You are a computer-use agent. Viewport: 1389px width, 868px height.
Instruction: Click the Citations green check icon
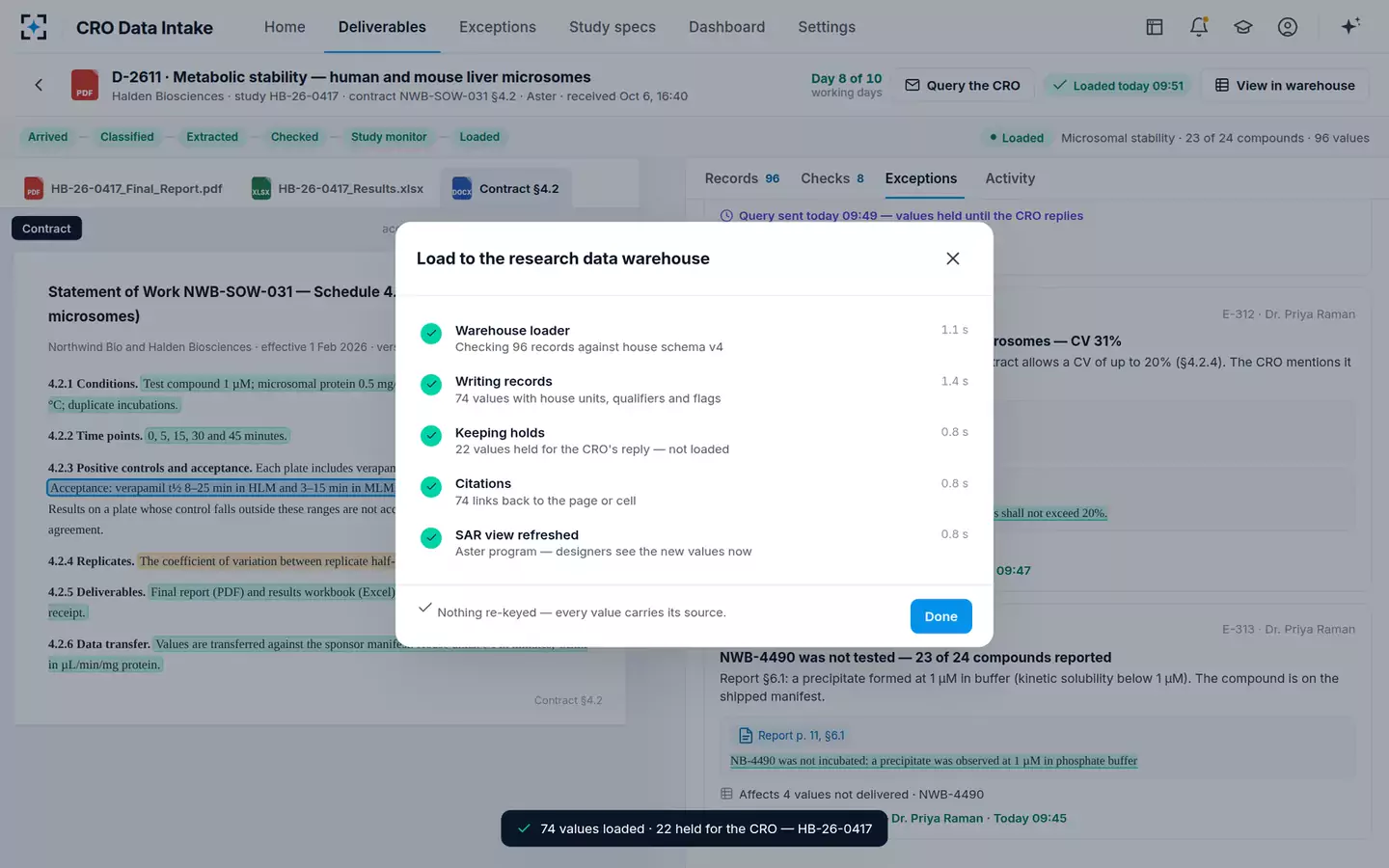click(431, 487)
